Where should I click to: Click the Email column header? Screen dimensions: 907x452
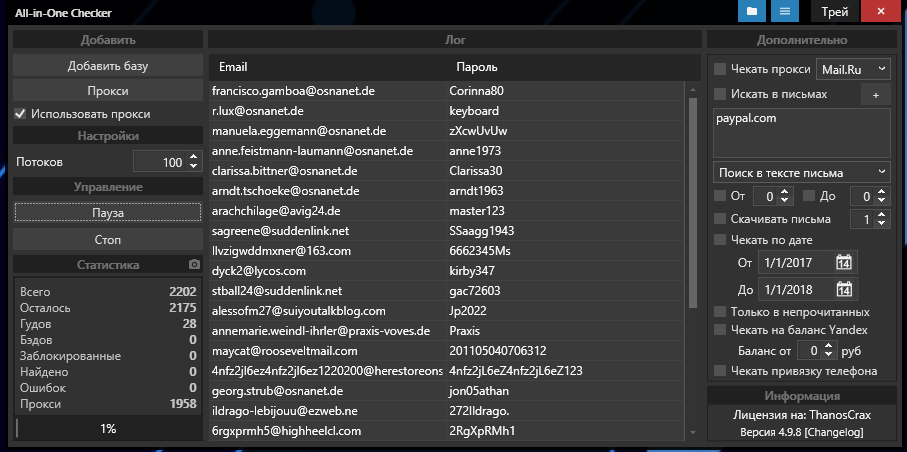pyautogui.click(x=233, y=67)
